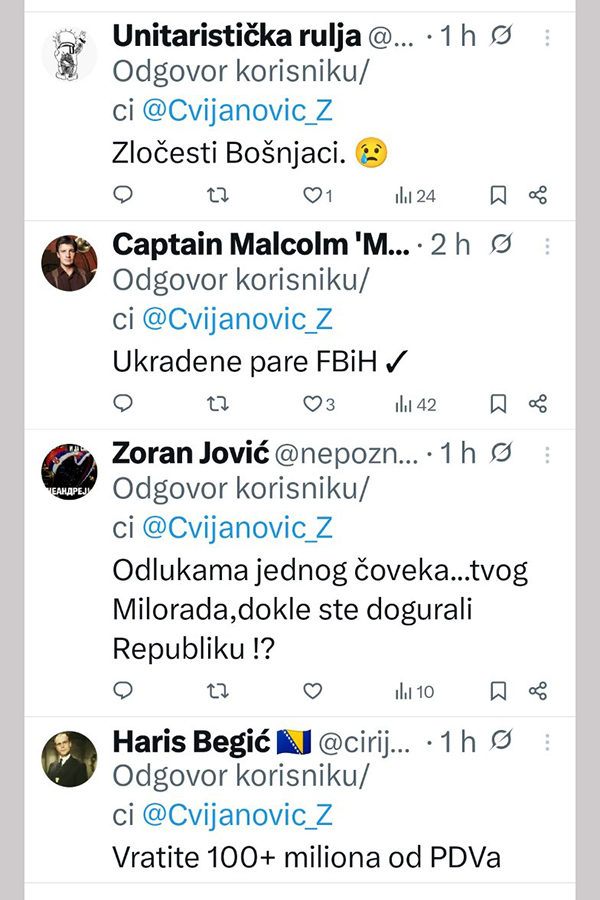Viewport: 600px width, 900px height.
Task: Open @Cvijanovic_Z mention in Zoran Jović's reply
Action: (x=237, y=527)
